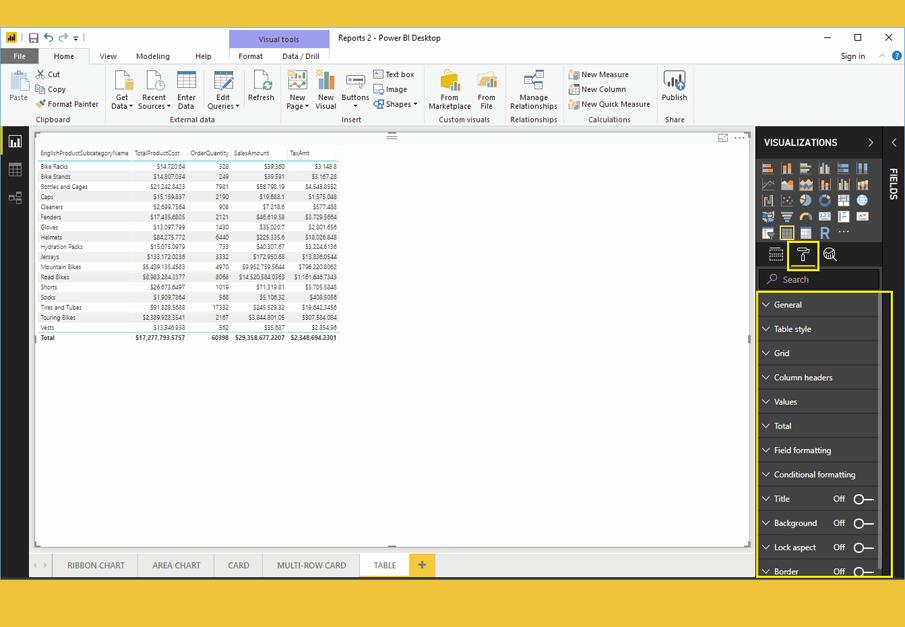
Task: Select the multi-row card visualization
Action: (843, 217)
